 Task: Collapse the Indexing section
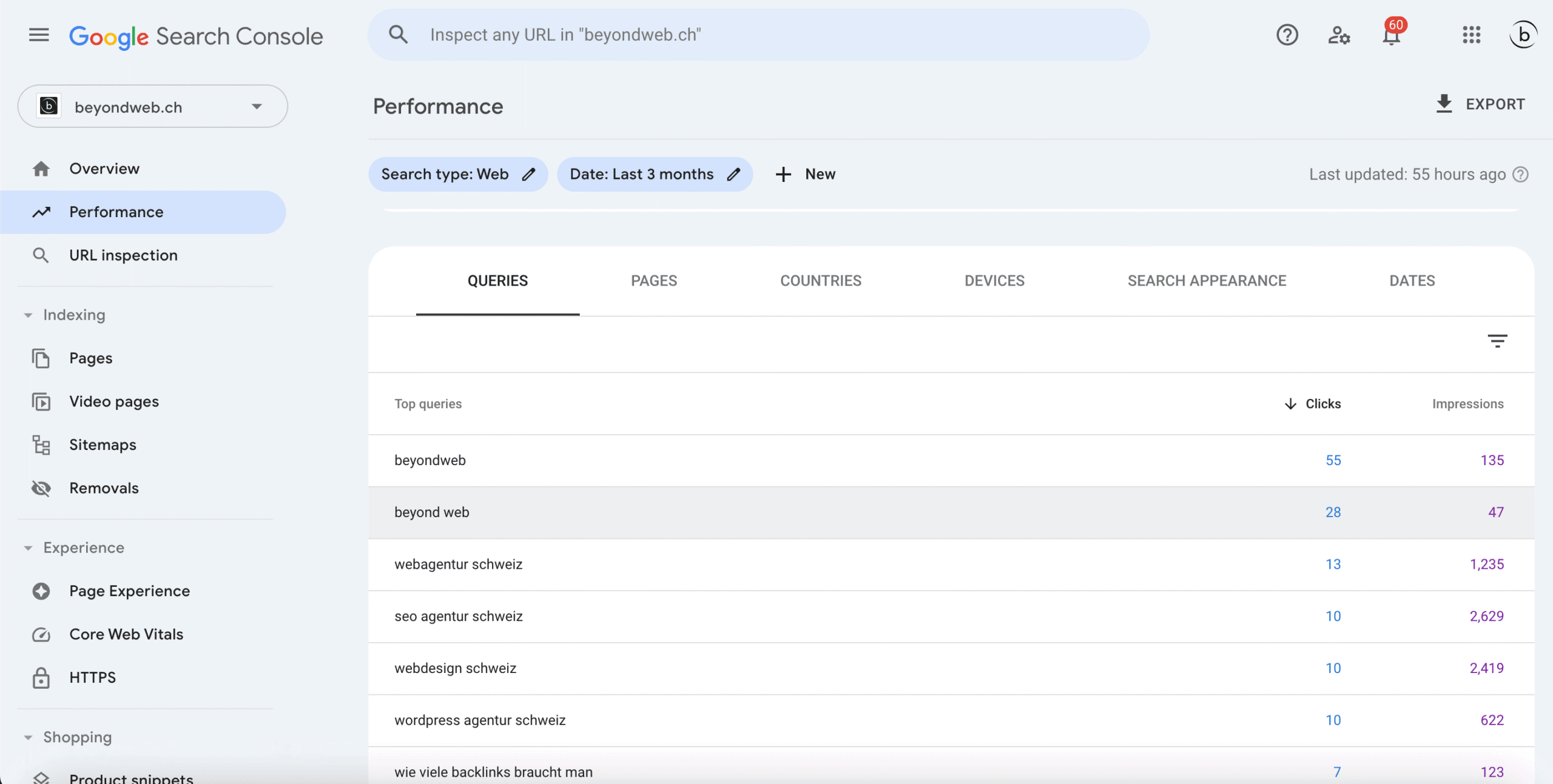point(28,315)
